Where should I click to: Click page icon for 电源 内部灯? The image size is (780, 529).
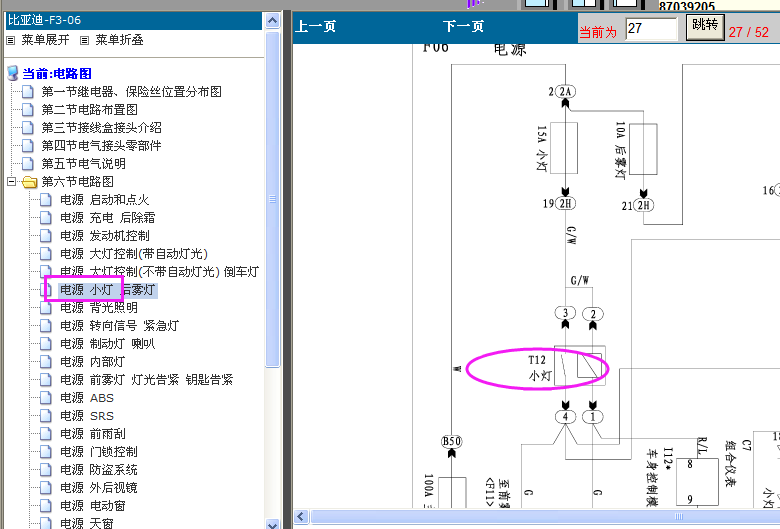(x=46, y=362)
